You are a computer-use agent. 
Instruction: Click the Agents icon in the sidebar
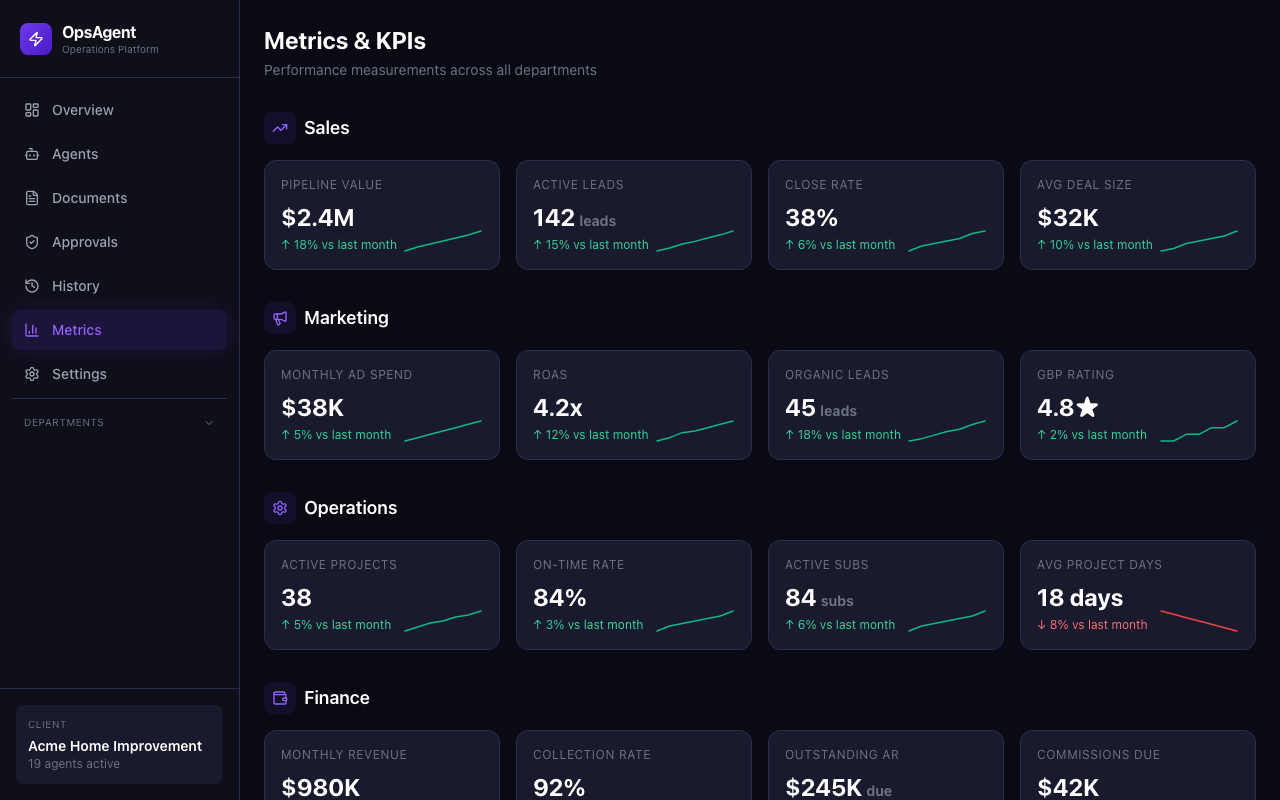pos(31,154)
